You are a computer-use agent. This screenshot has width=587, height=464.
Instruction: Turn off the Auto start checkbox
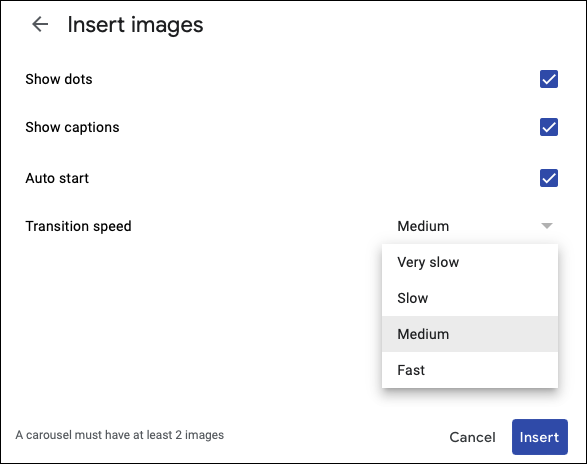[x=549, y=178]
